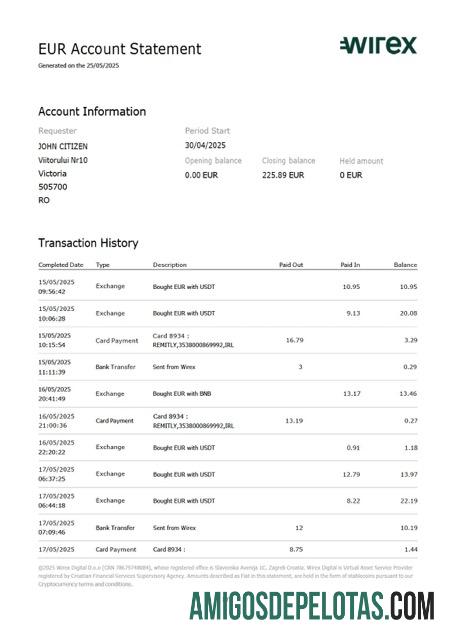This screenshot has width=455, height=640.
Task: Click the Paid In column header
Action: [350, 265]
